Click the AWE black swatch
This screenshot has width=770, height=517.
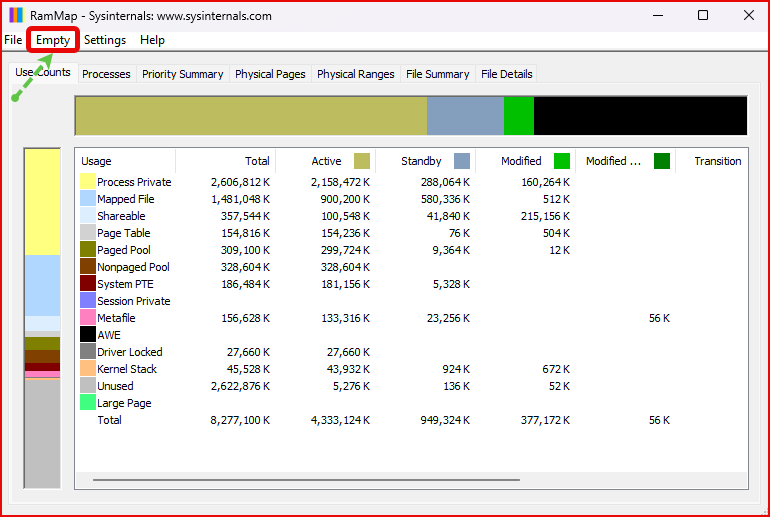coord(88,335)
